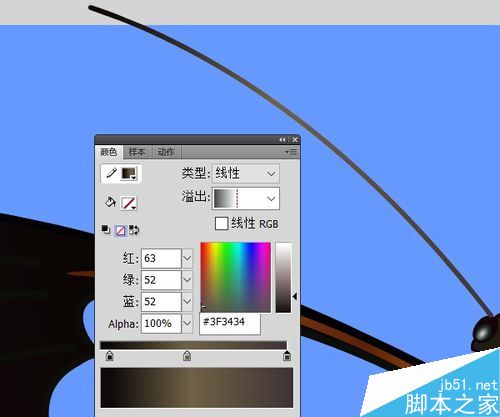Select the middle gradient color stop

tap(187, 356)
